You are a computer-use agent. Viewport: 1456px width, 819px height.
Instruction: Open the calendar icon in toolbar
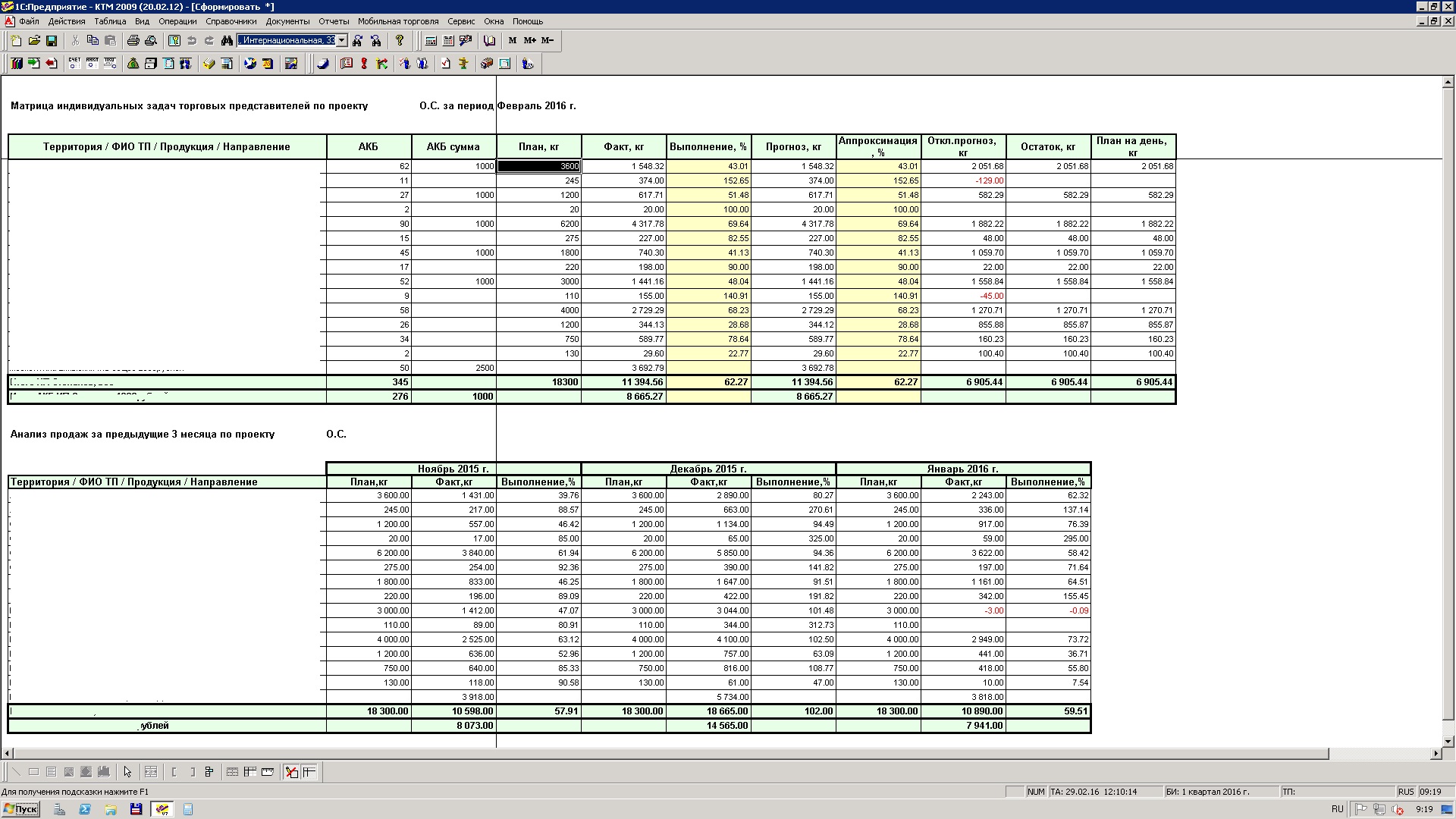pos(448,41)
